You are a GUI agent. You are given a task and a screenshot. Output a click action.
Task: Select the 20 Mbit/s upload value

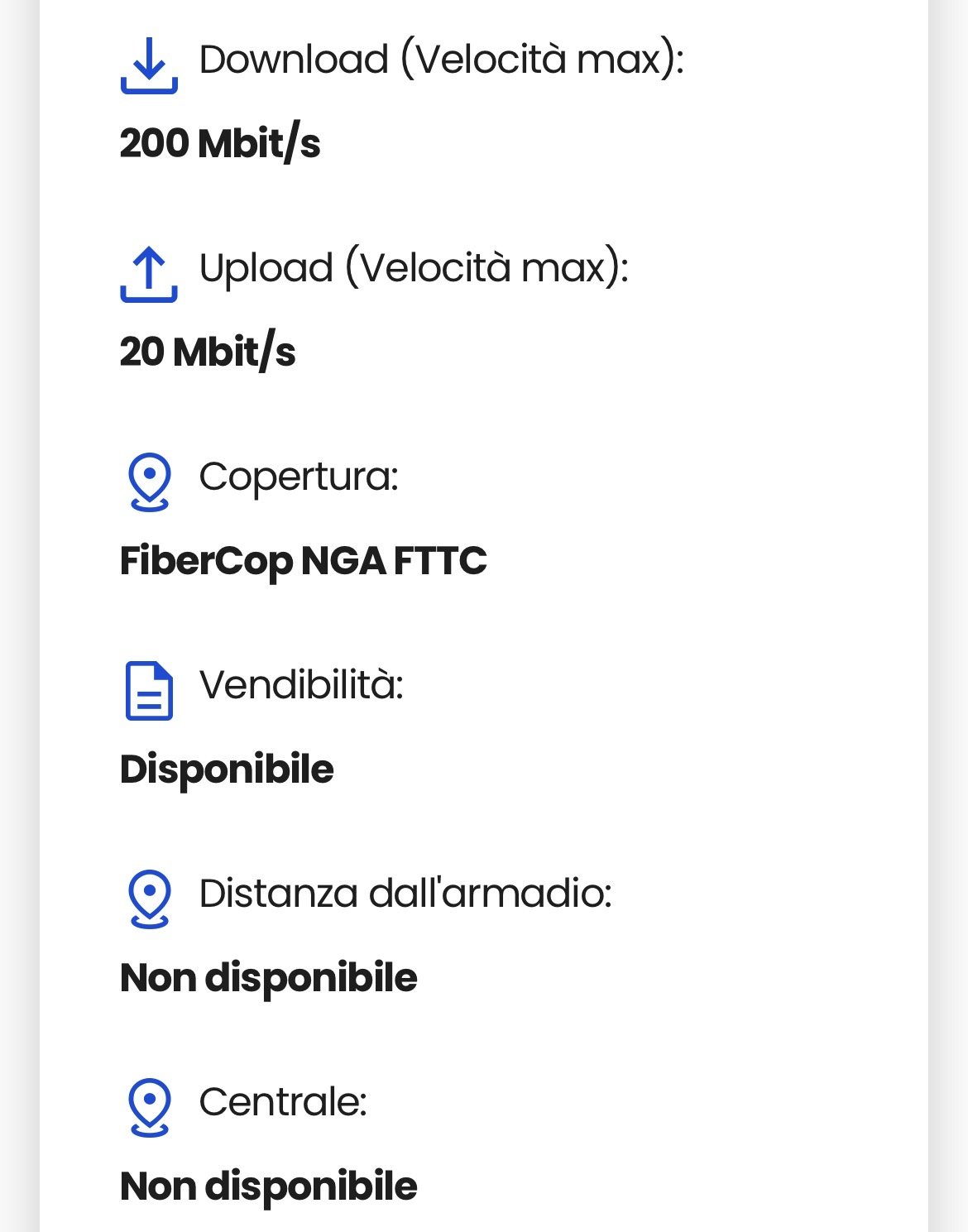(208, 352)
